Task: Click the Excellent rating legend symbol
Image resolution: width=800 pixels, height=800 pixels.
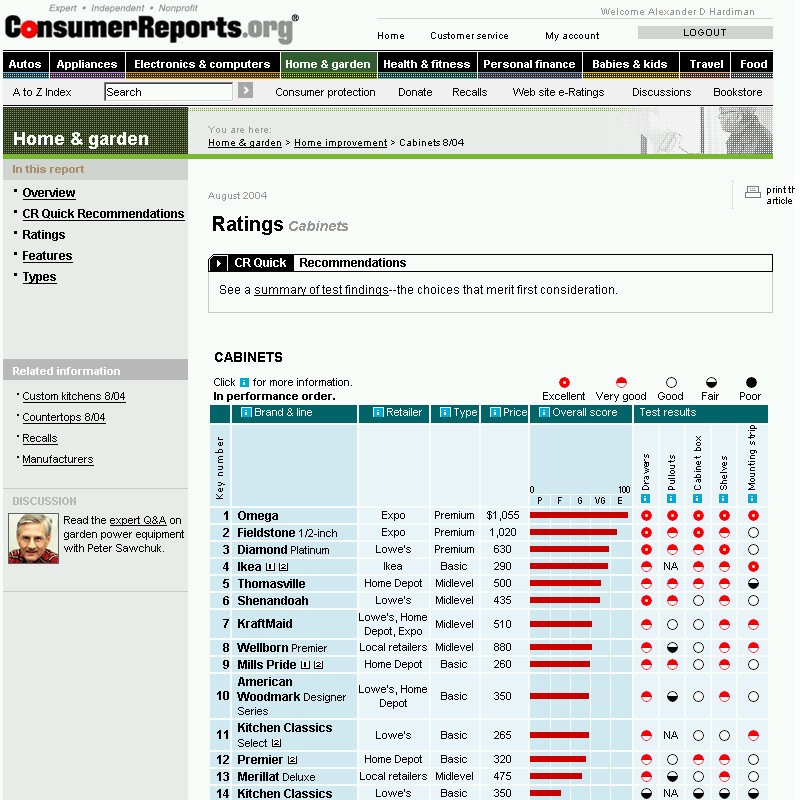Action: (x=564, y=383)
